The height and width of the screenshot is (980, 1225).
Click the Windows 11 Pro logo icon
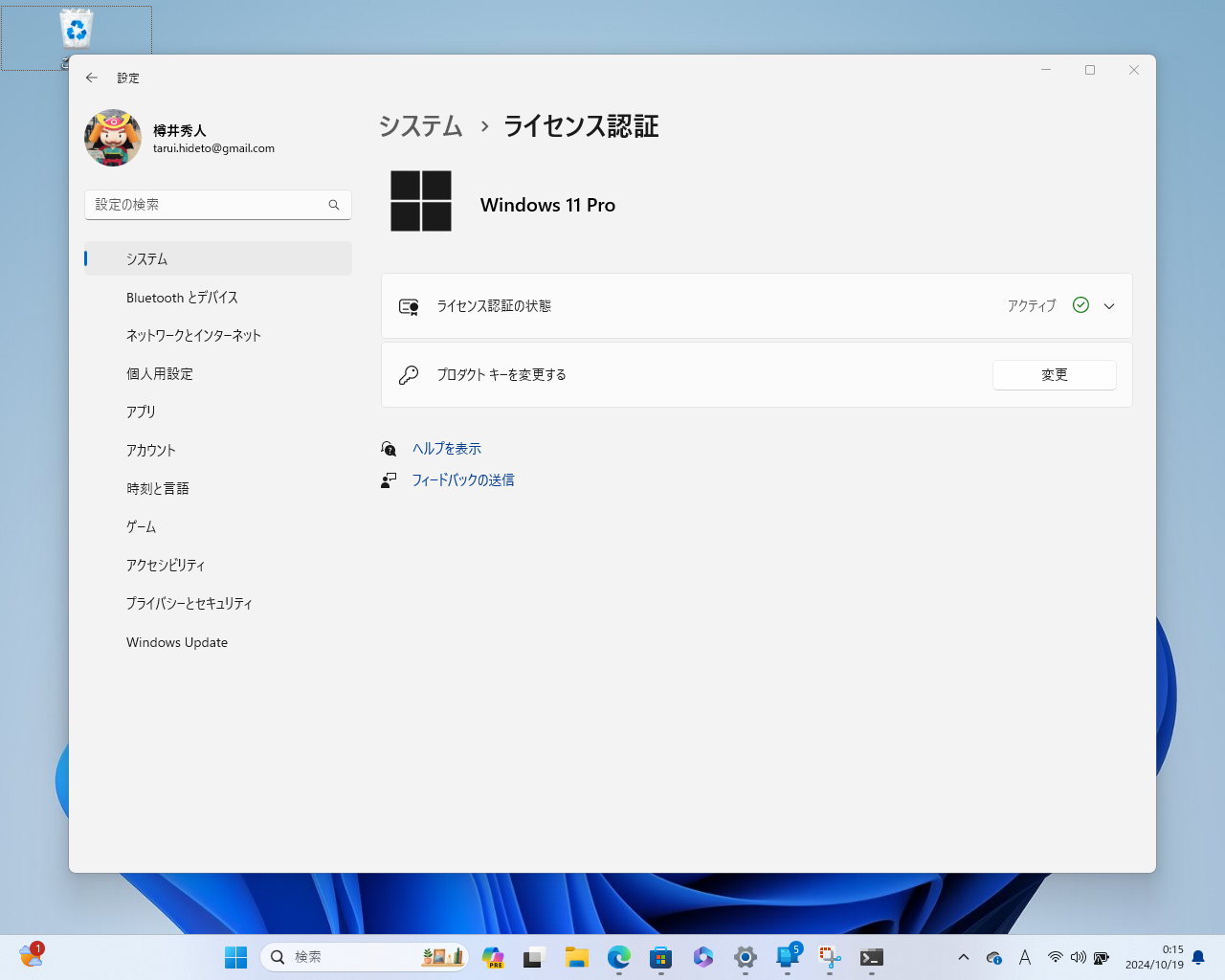pyautogui.click(x=421, y=201)
